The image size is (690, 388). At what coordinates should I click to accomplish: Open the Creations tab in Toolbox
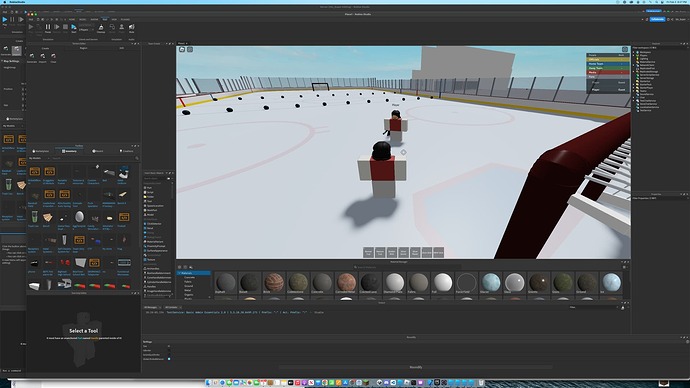click(x=126, y=151)
